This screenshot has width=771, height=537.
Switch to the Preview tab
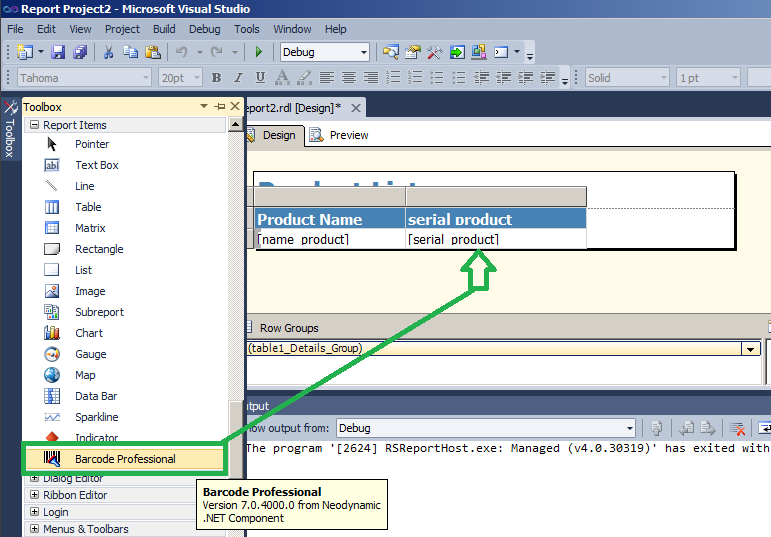tap(339, 135)
